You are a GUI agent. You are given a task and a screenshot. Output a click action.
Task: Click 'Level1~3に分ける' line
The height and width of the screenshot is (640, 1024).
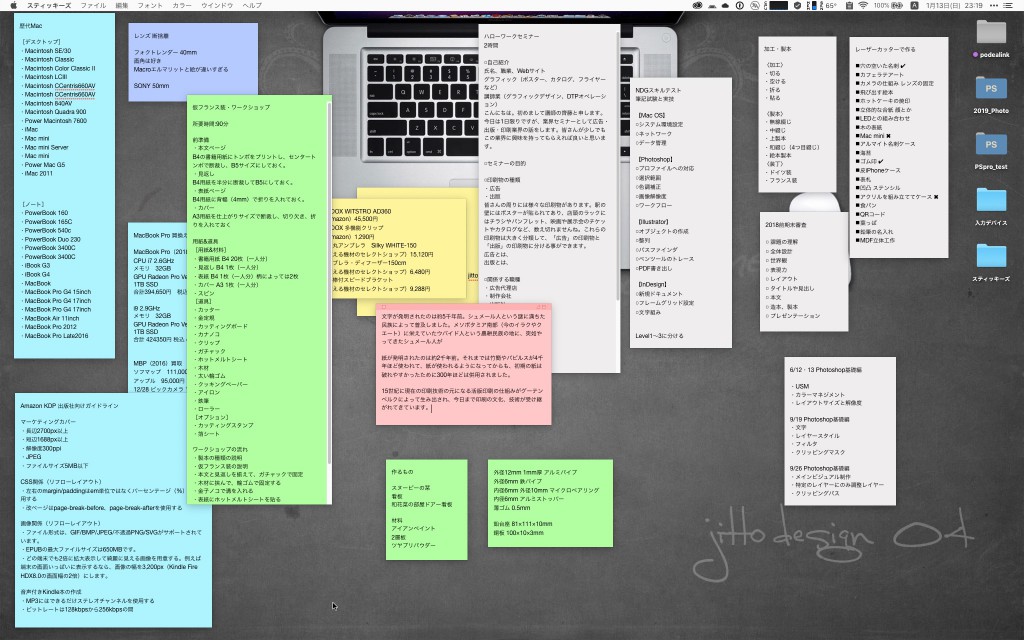pos(660,336)
